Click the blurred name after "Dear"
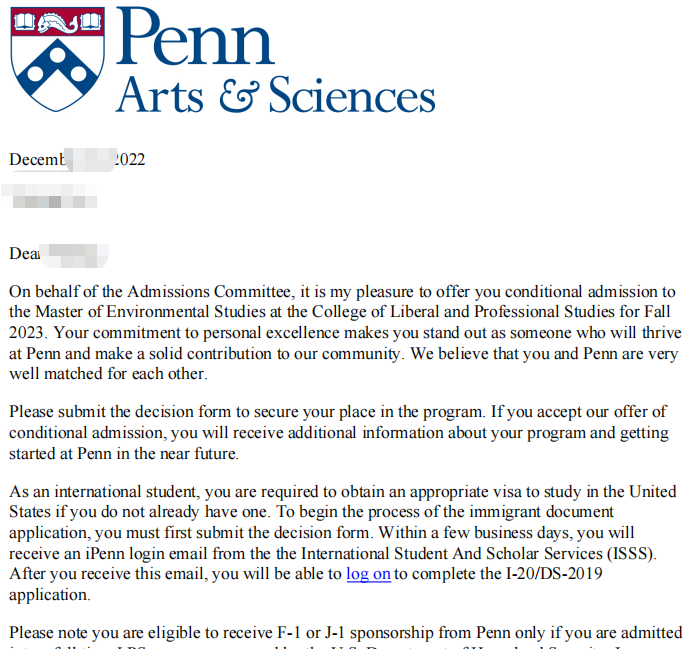698x649 pixels. (74, 256)
